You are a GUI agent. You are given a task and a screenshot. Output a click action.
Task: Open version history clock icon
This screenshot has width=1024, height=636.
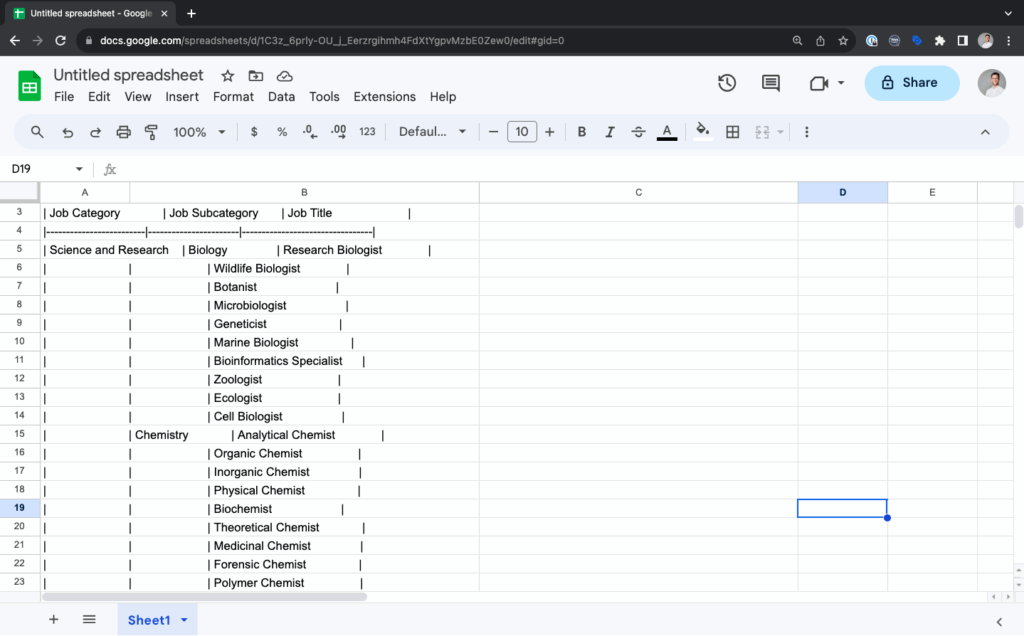tap(727, 83)
